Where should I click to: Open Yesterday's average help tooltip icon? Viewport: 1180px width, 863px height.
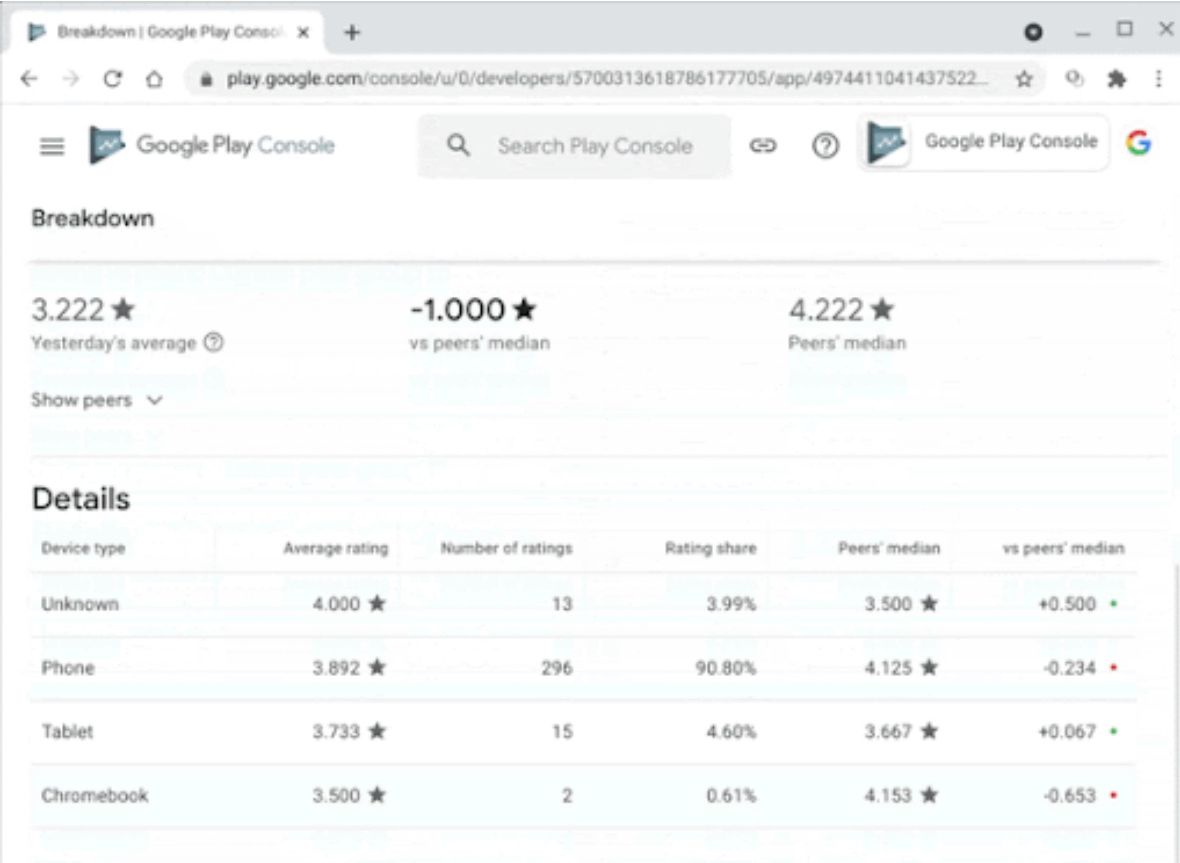click(x=214, y=342)
